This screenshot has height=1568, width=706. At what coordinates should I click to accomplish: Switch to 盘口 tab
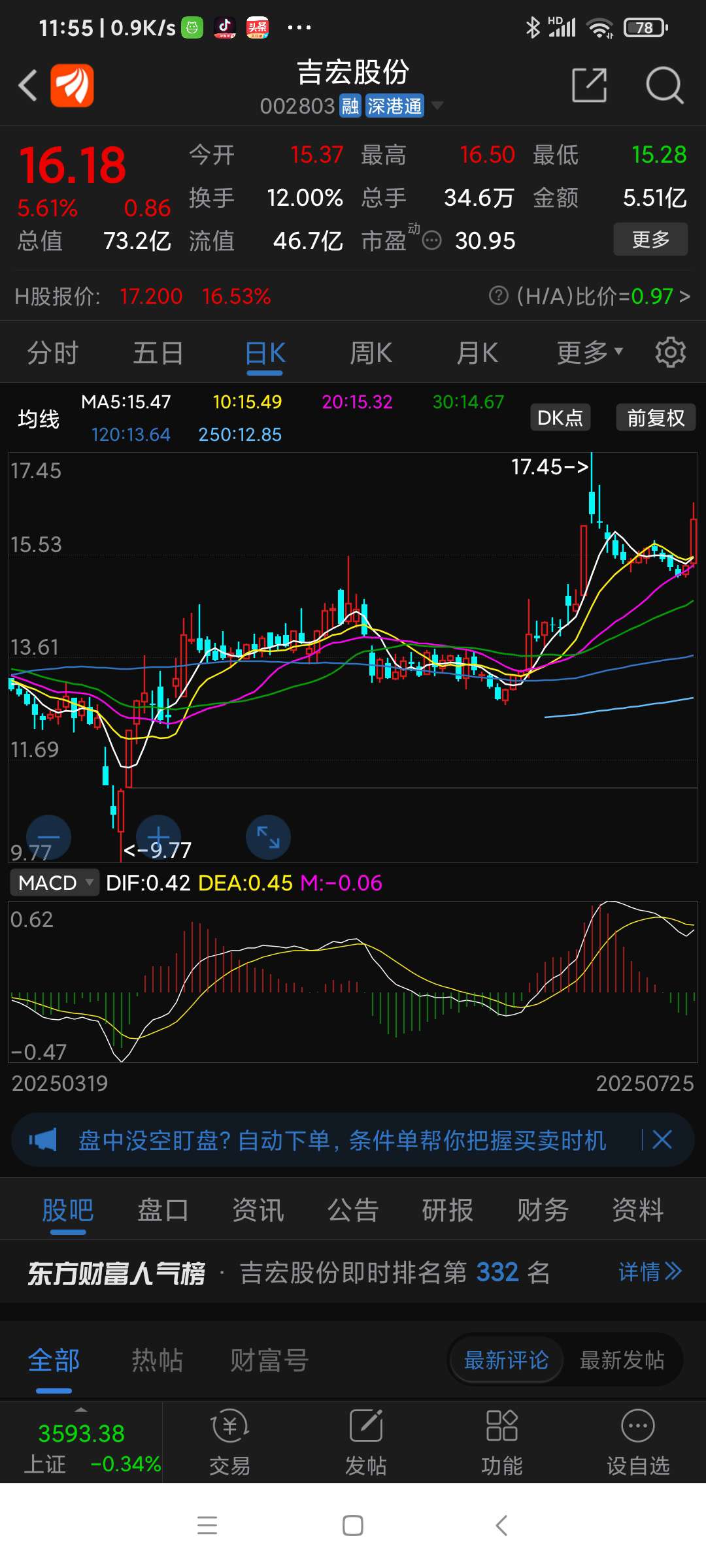[x=163, y=1210]
